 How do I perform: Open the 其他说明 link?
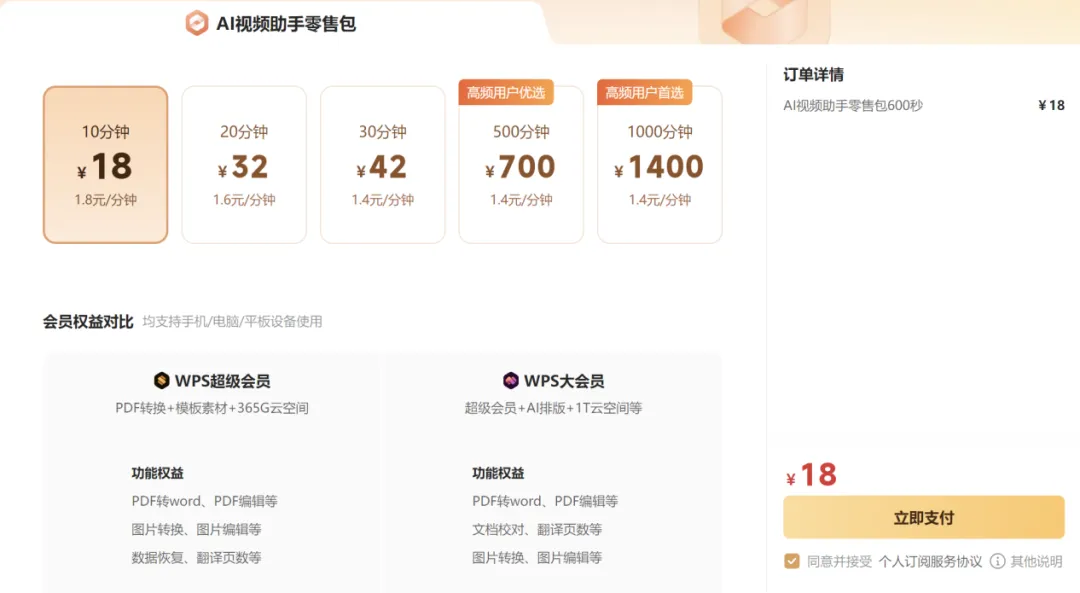[x=1036, y=561]
